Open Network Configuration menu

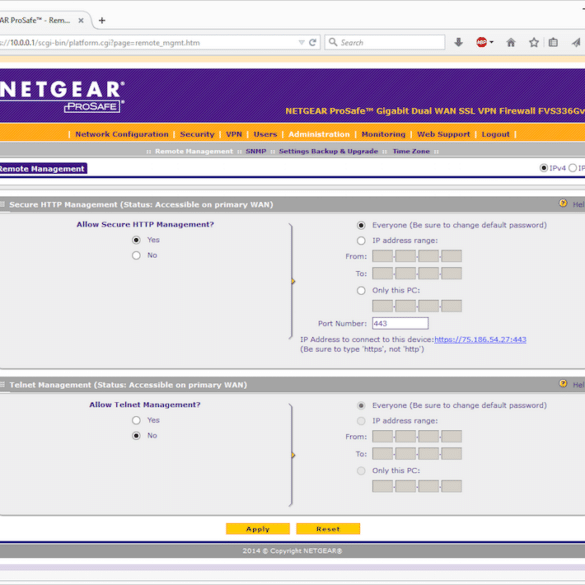pyautogui.click(x=122, y=134)
